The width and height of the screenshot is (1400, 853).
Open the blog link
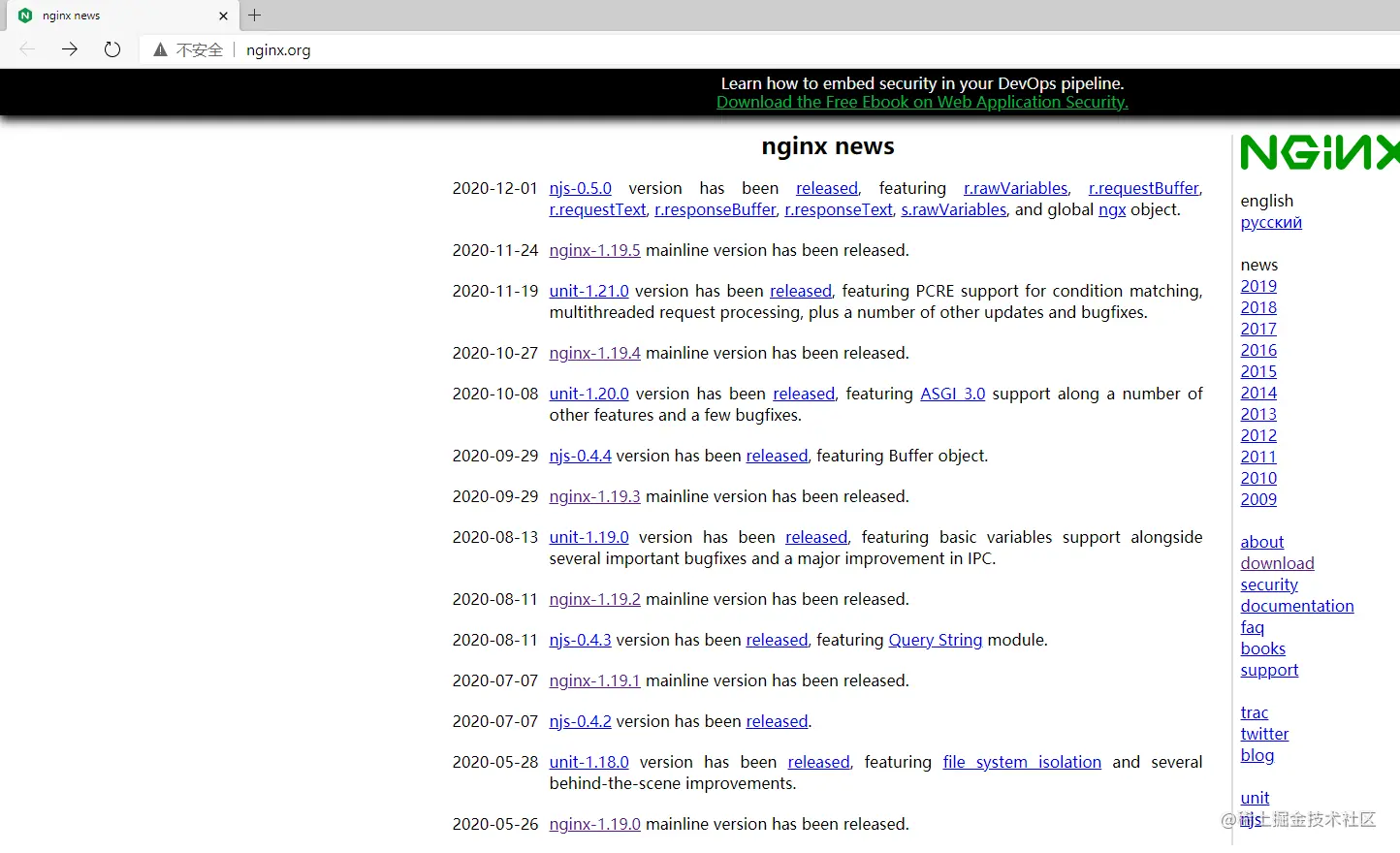(x=1257, y=756)
